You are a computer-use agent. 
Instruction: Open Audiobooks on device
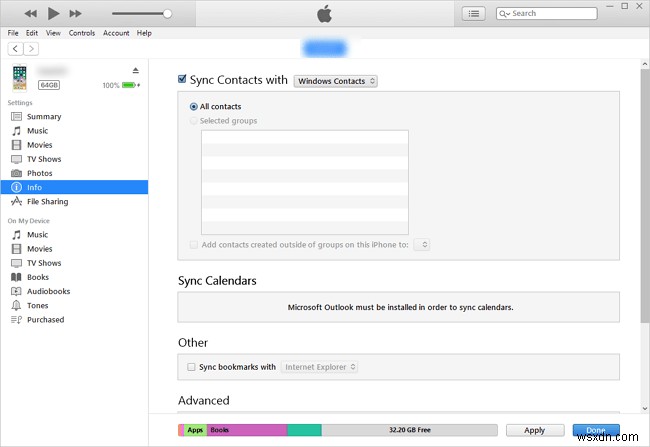[74, 291]
